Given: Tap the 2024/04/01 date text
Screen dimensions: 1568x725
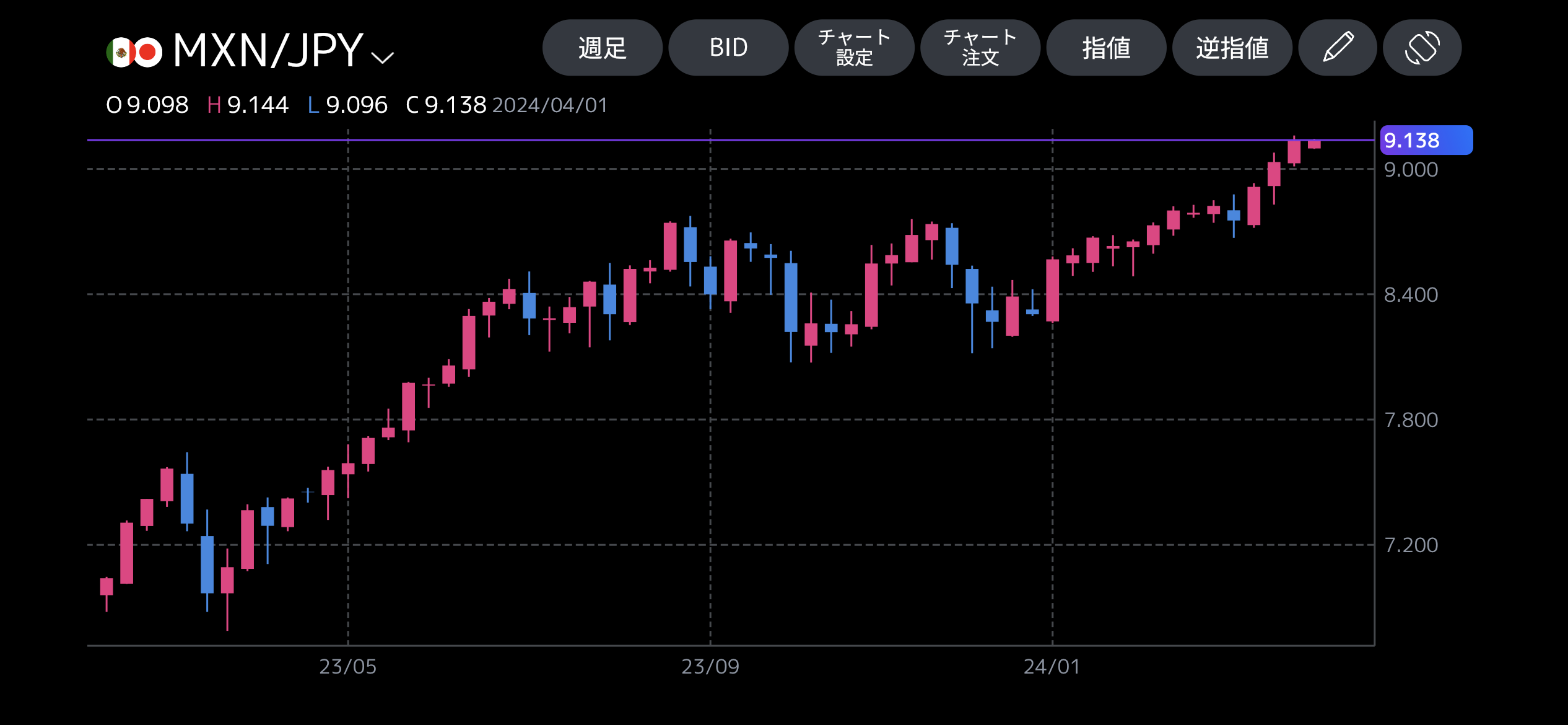Looking at the screenshot, I should (x=550, y=105).
